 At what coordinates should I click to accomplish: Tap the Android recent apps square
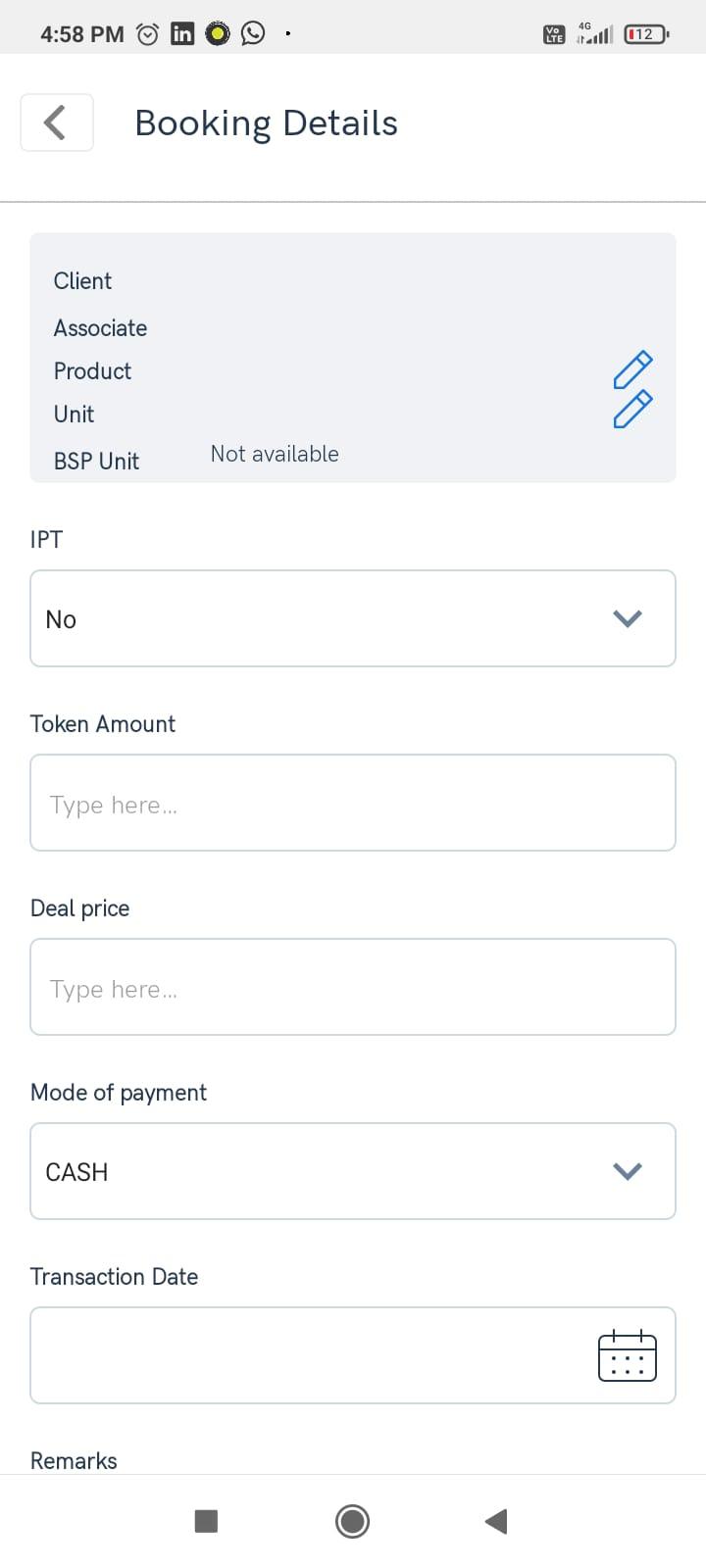(206, 1521)
